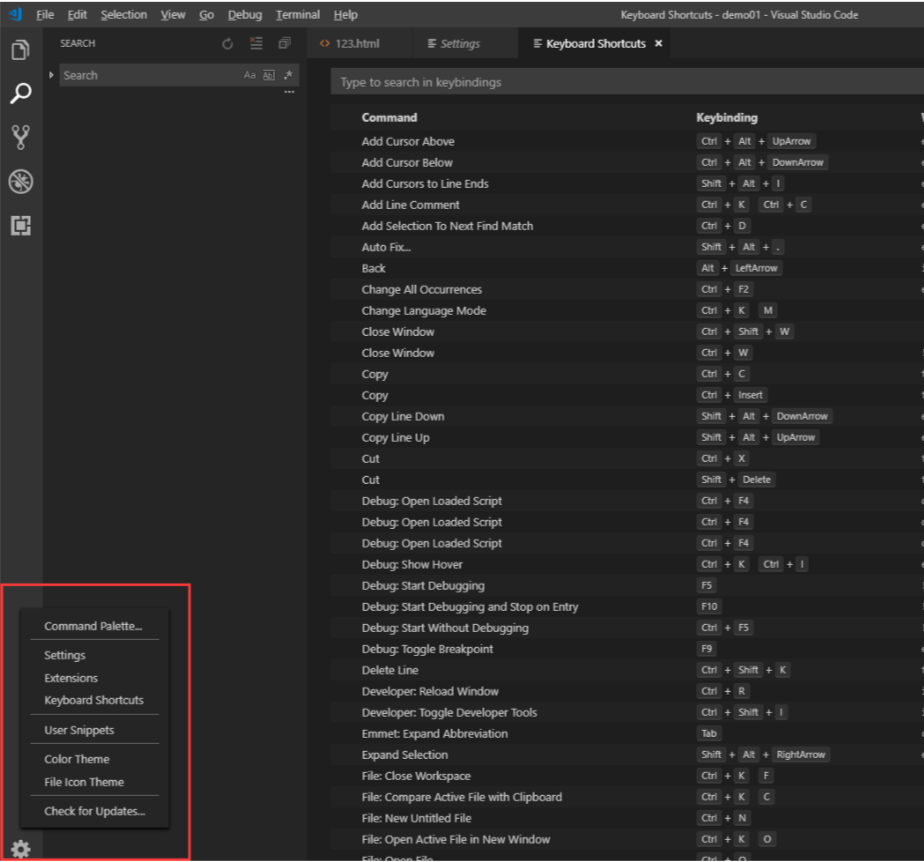Click the Refresh search results icon
Viewport: 924px width, 862px height.
[x=227, y=44]
